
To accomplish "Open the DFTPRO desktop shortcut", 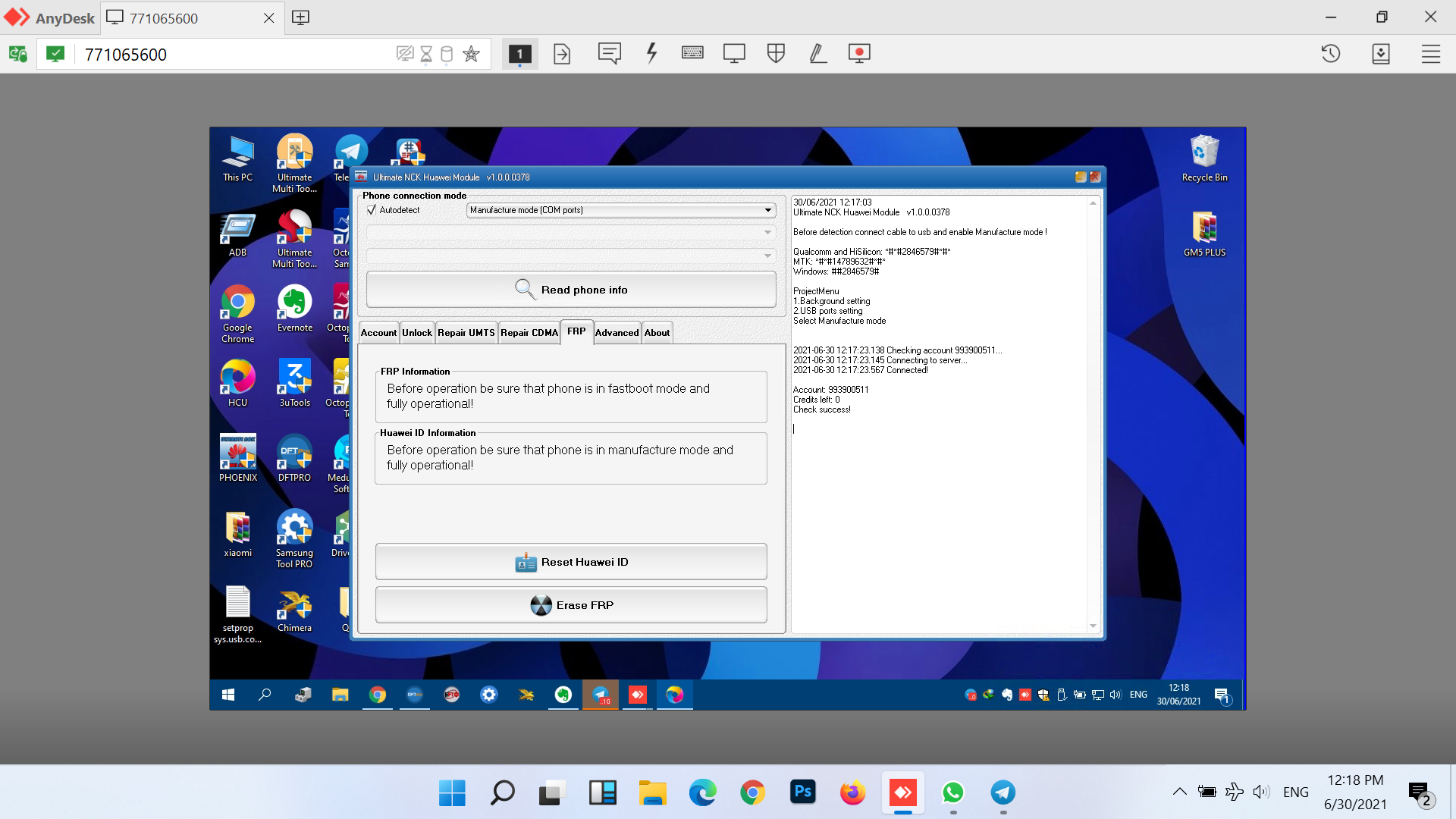I will [x=294, y=459].
